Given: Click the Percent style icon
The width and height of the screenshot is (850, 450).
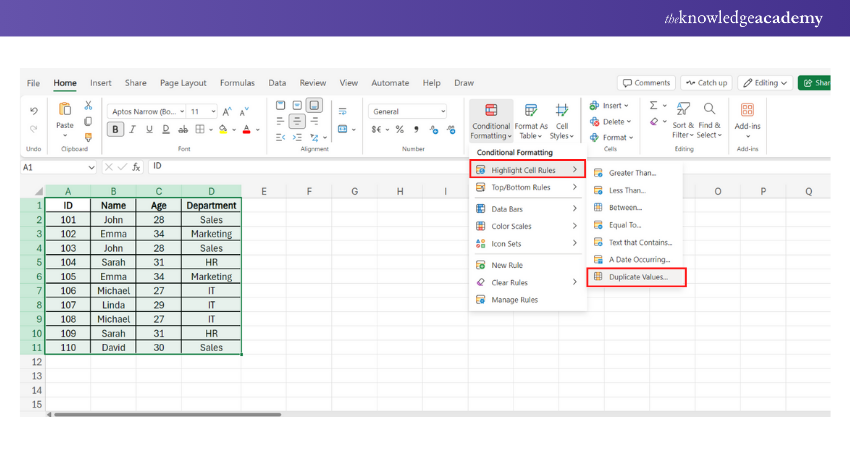Looking at the screenshot, I should 399,129.
